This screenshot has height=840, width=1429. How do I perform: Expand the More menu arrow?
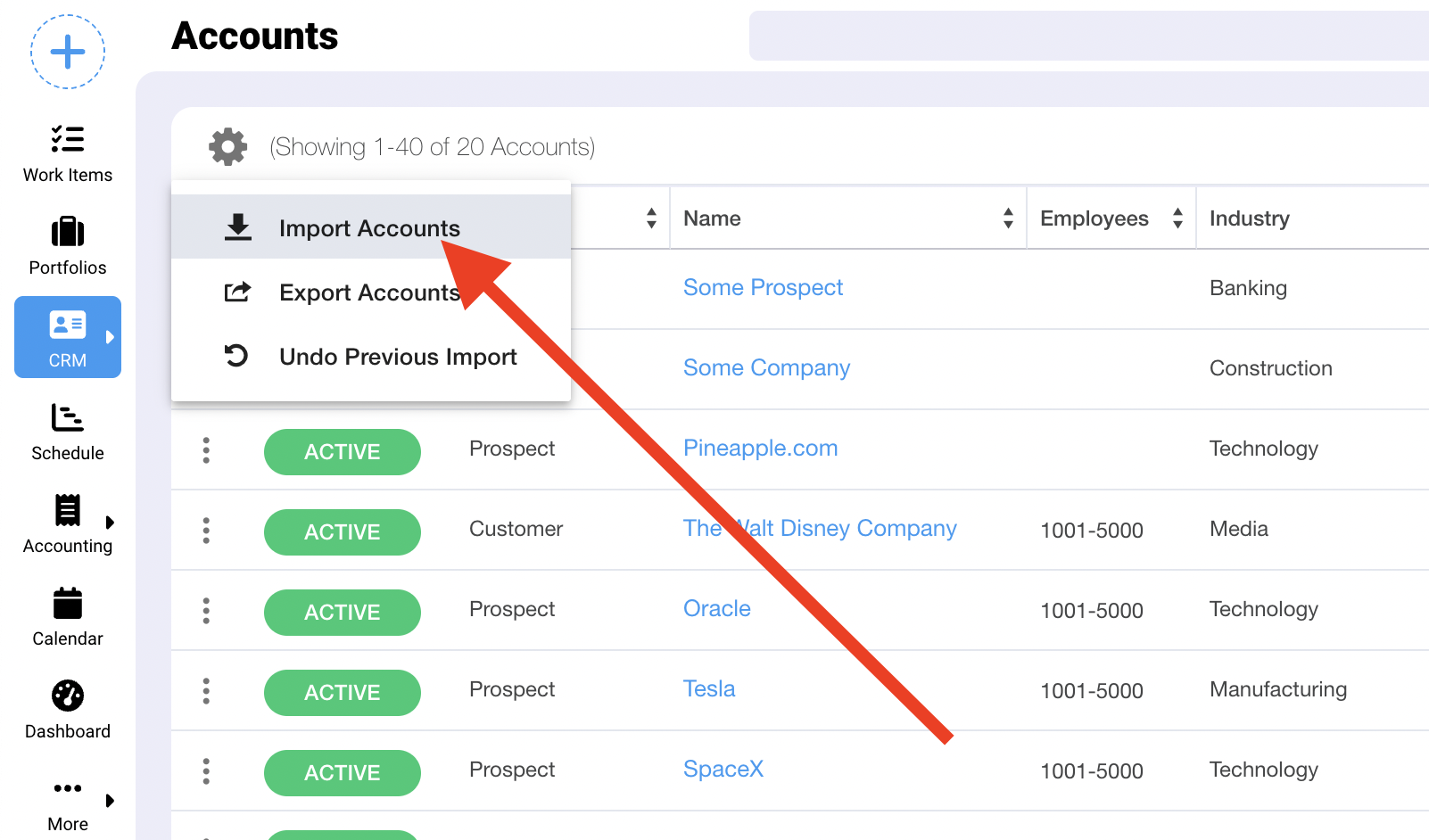pos(110,801)
